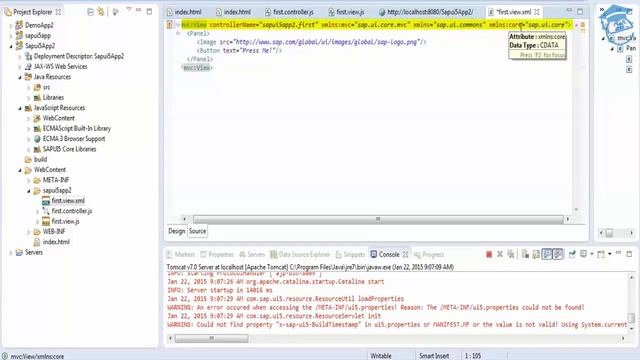
Task: Switch to first.controller.js editor tab
Action: pos(289,12)
